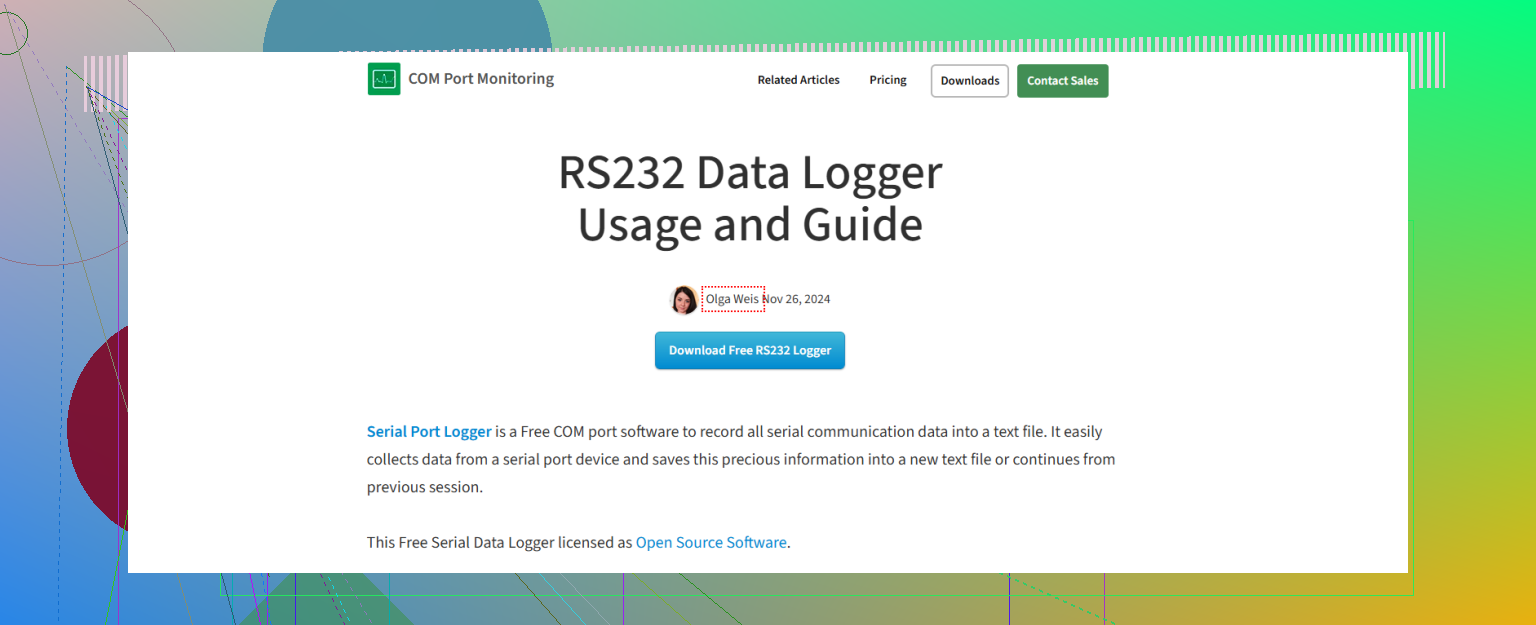Click the "Usage and Guide" heading line
Image resolution: width=1536 pixels, height=625 pixels.
[750, 225]
